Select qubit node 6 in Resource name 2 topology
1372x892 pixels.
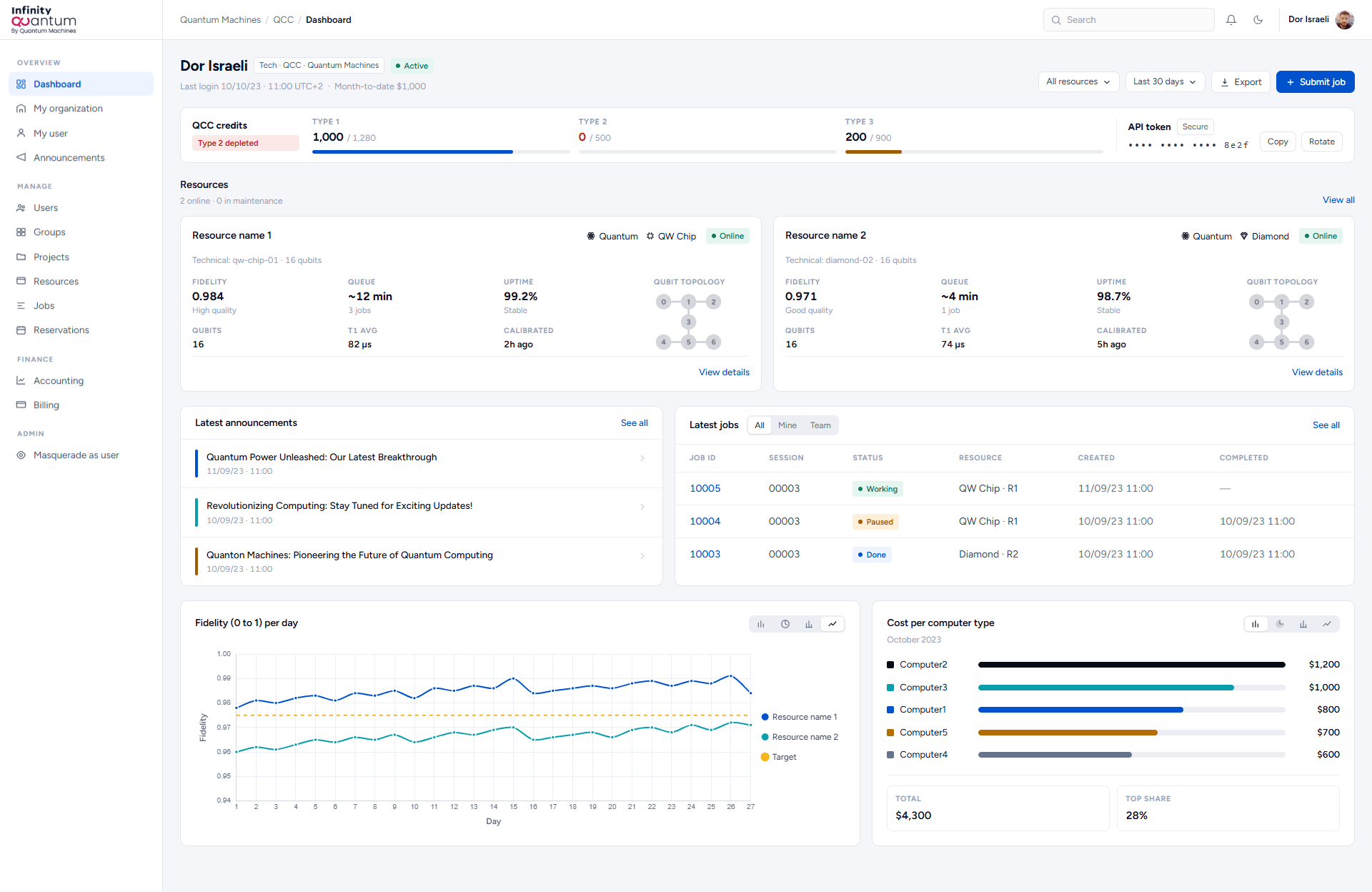[x=1307, y=342]
